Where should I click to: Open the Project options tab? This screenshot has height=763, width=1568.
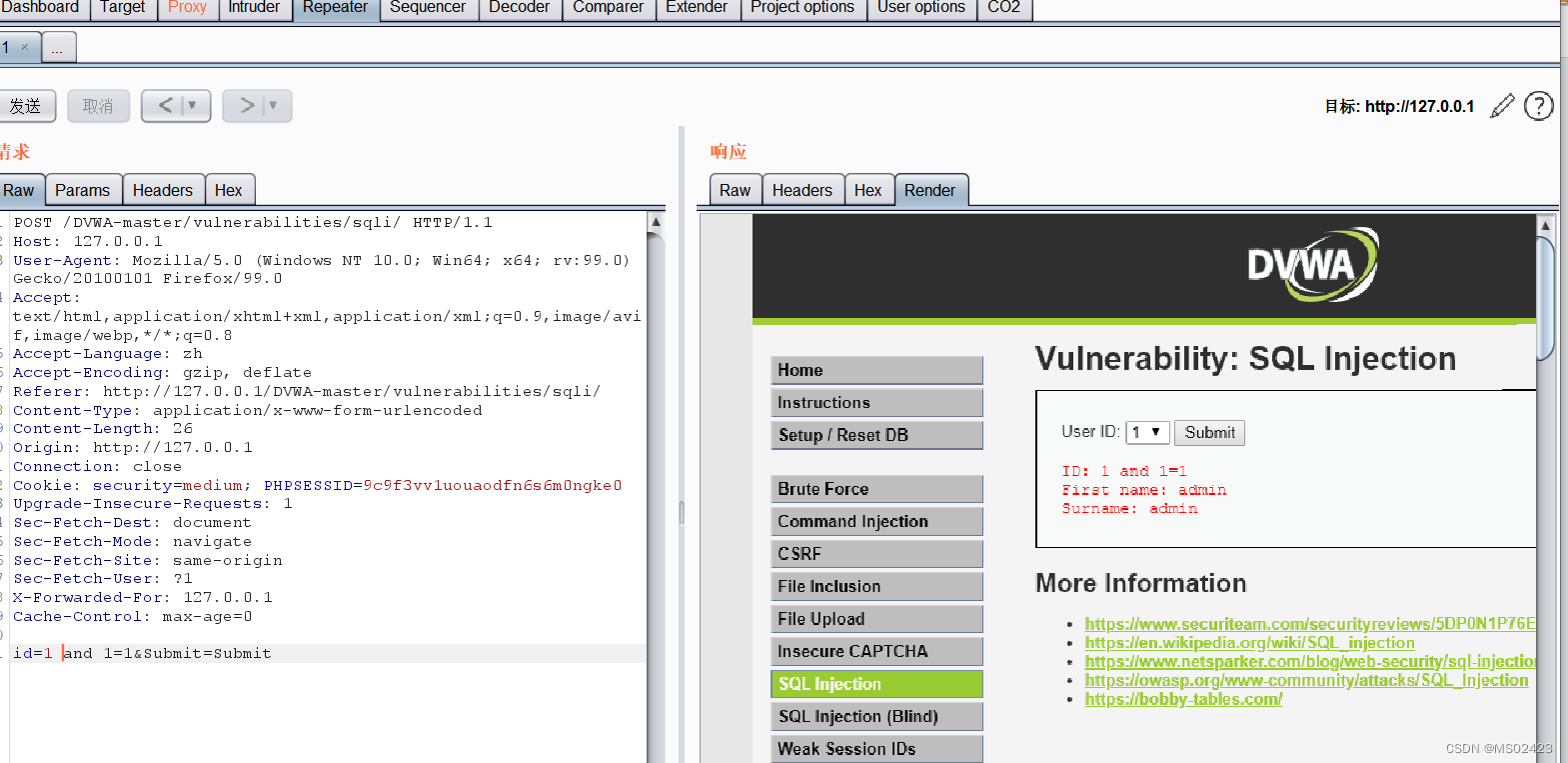pos(802,8)
